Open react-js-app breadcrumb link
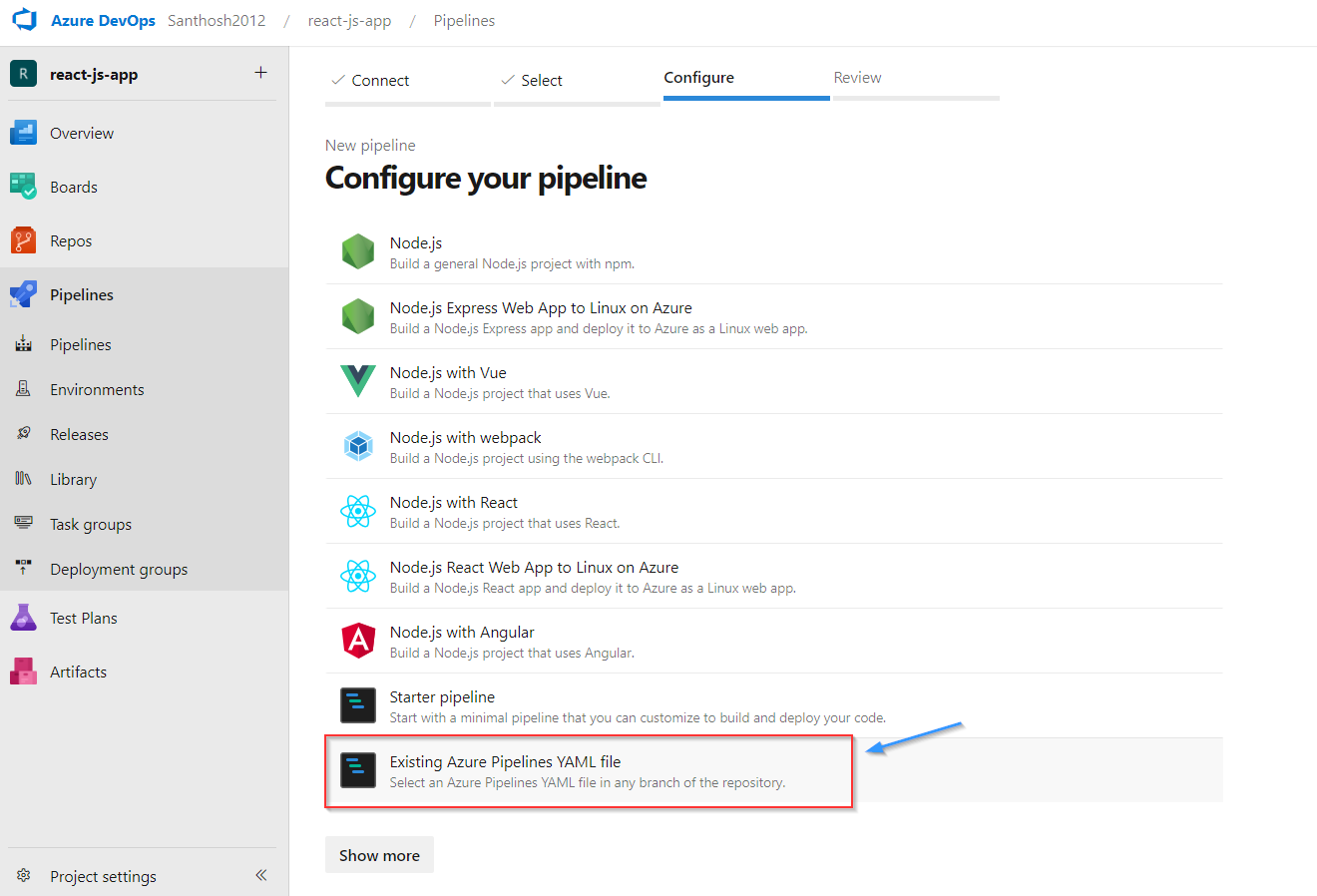This screenshot has width=1317, height=896. pos(349,21)
